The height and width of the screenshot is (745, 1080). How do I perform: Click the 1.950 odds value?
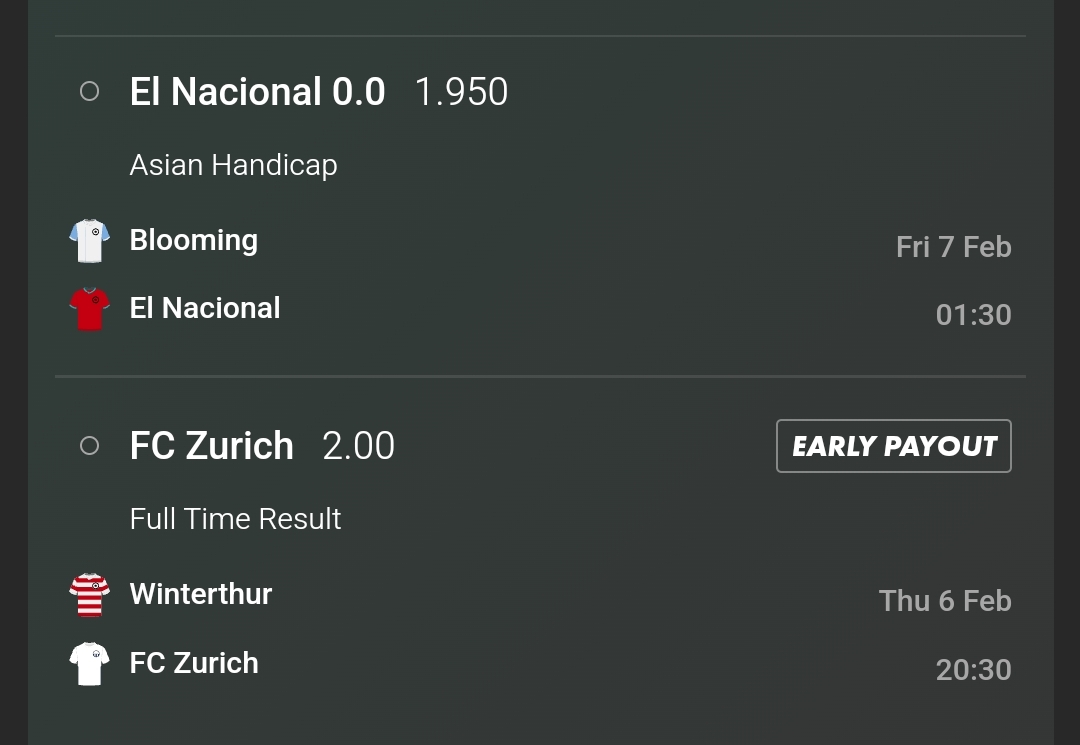[x=461, y=92]
